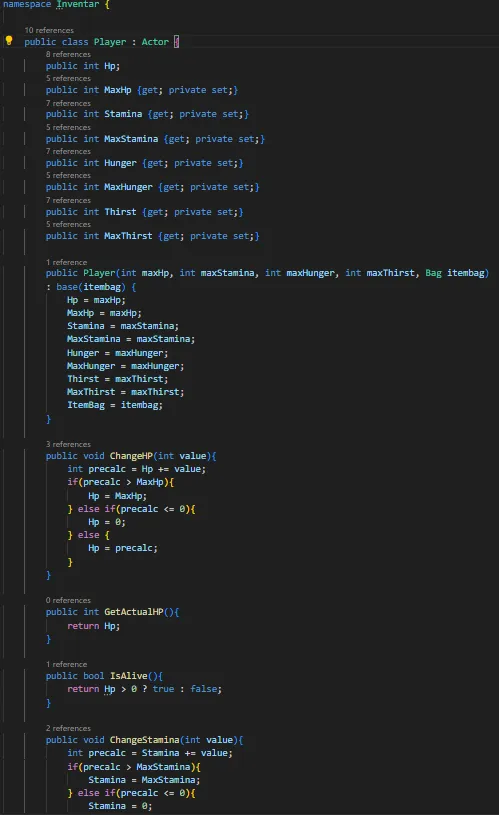Click the 'return Hp;' statement
This screenshot has width=499, height=815.
coord(94,626)
